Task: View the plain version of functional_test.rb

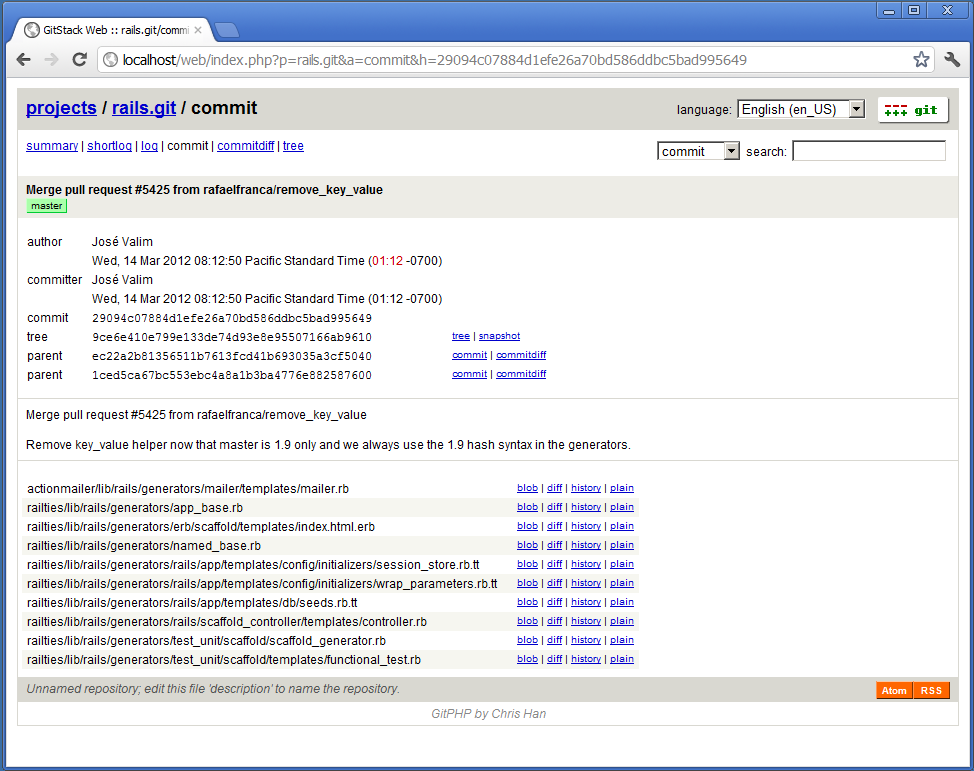Action: pyautogui.click(x=622, y=659)
